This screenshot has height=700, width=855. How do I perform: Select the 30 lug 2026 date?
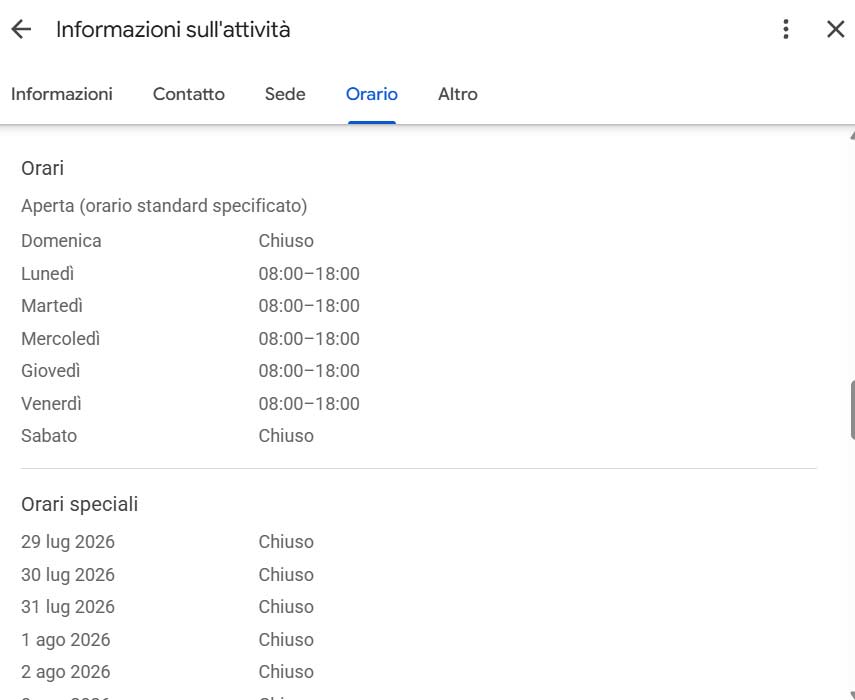click(x=68, y=575)
